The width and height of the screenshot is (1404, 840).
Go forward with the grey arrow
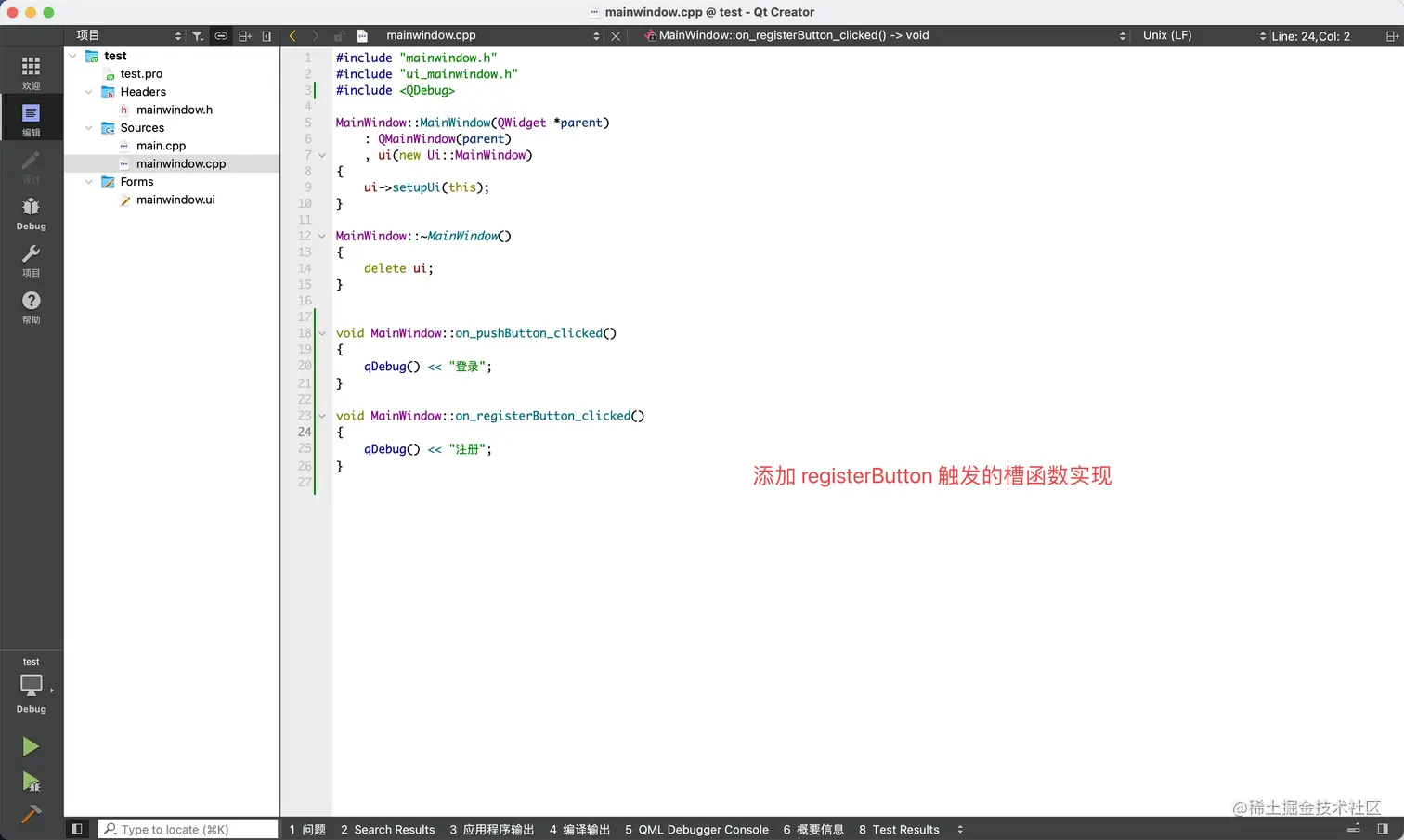[x=316, y=36]
